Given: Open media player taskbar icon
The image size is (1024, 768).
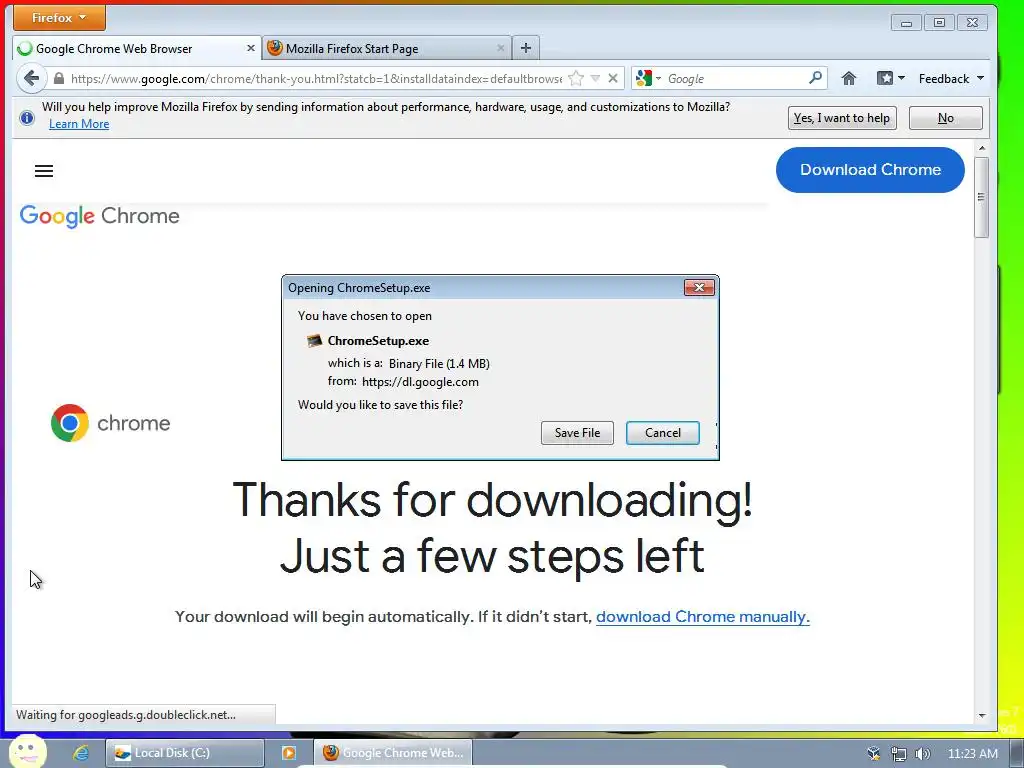Looking at the screenshot, I should click(x=288, y=753).
